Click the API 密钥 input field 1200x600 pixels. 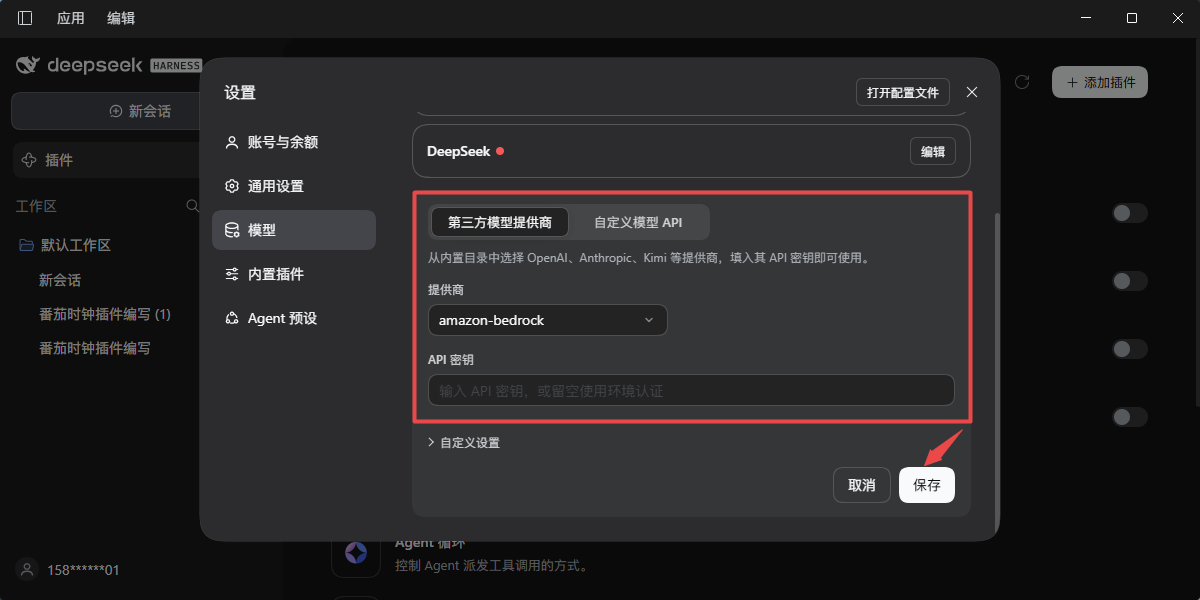[691, 390]
